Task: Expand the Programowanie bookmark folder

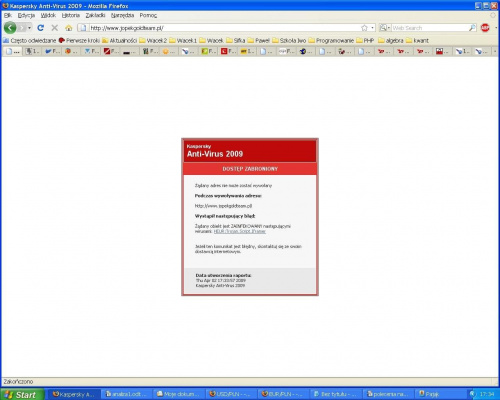Action: [331, 41]
